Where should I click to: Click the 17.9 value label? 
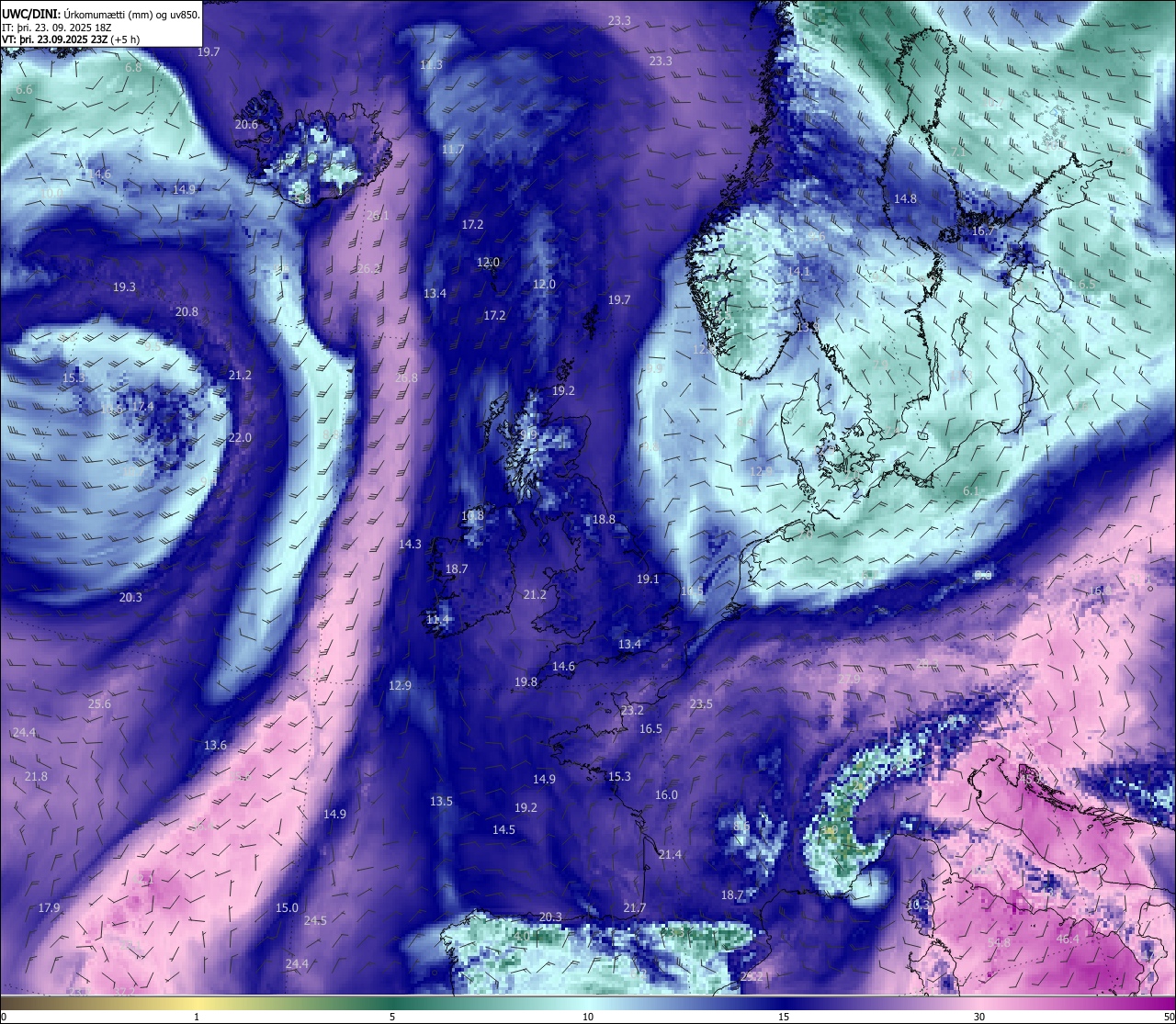[49, 908]
